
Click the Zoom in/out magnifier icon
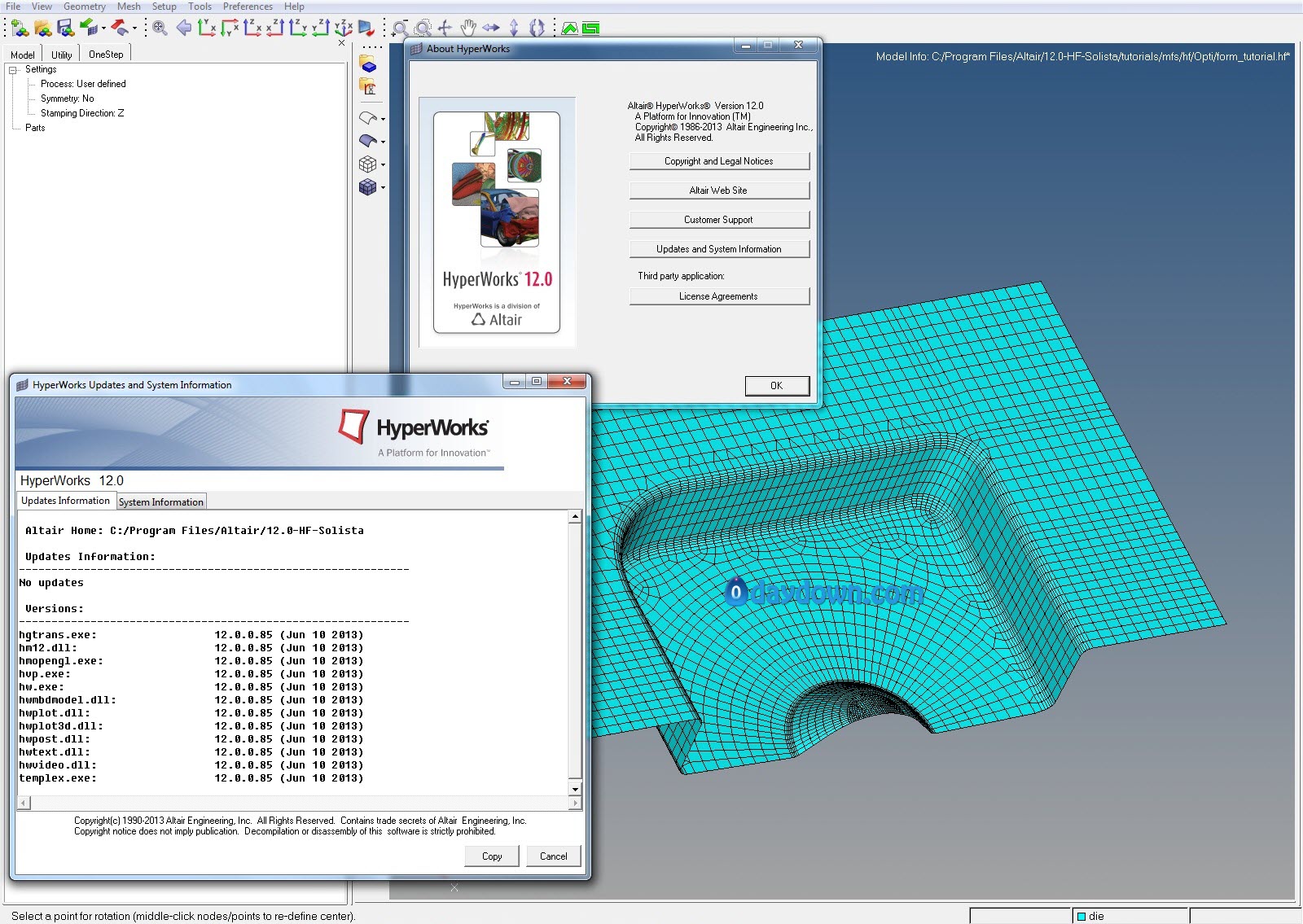click(400, 28)
